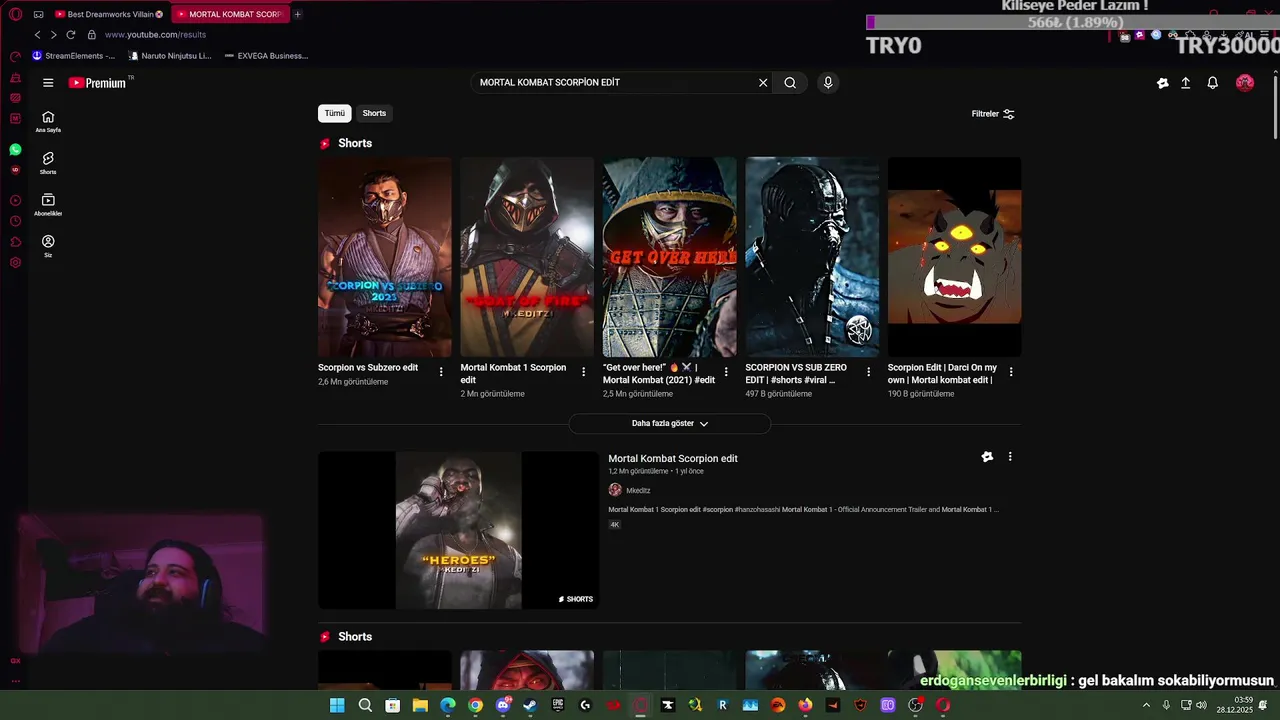Play the "HEROES" Scorpion edit video thumbnail
This screenshot has height=720, width=1280.
(x=458, y=530)
